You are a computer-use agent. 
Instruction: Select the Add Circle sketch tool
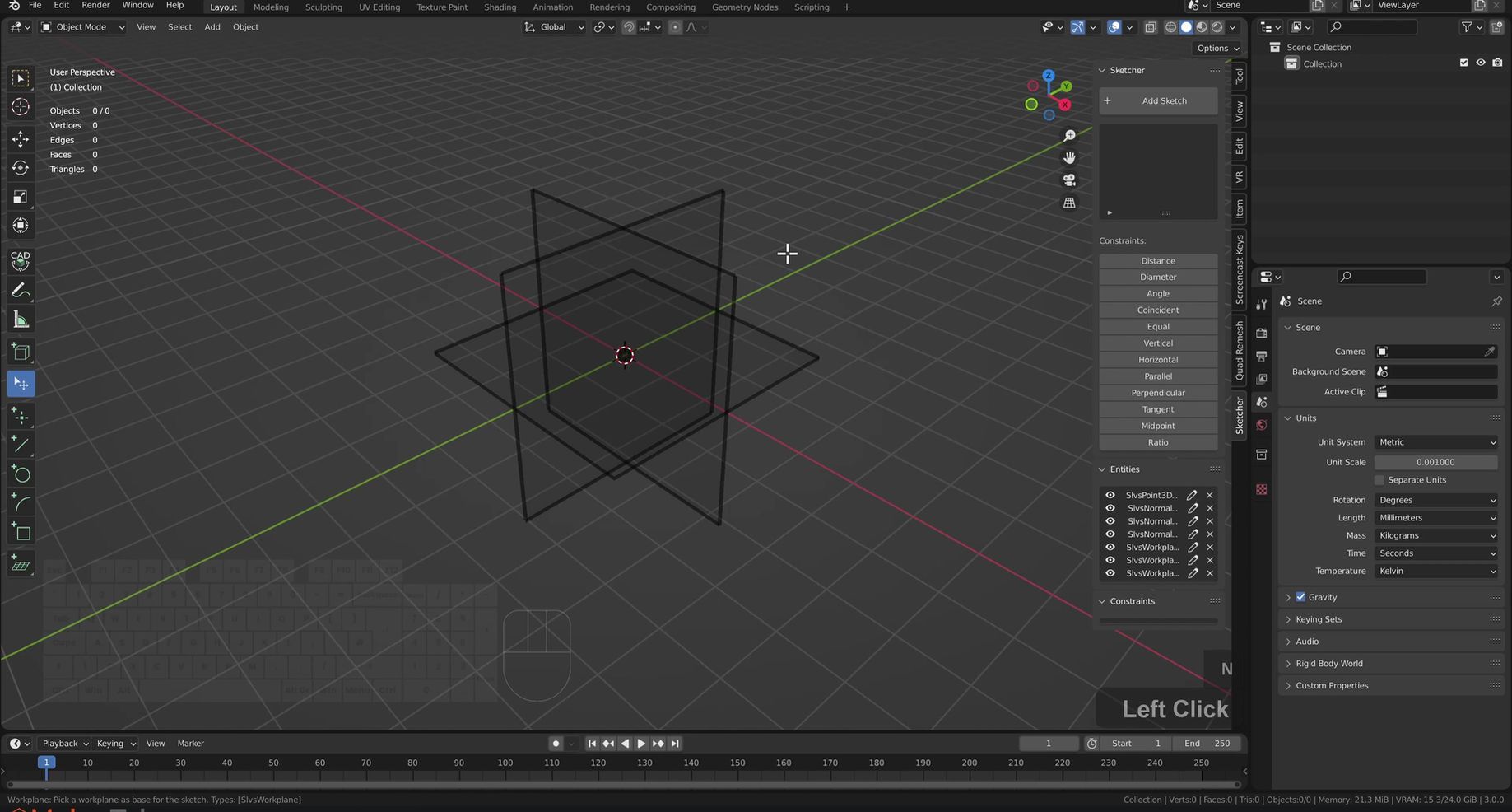pos(21,474)
